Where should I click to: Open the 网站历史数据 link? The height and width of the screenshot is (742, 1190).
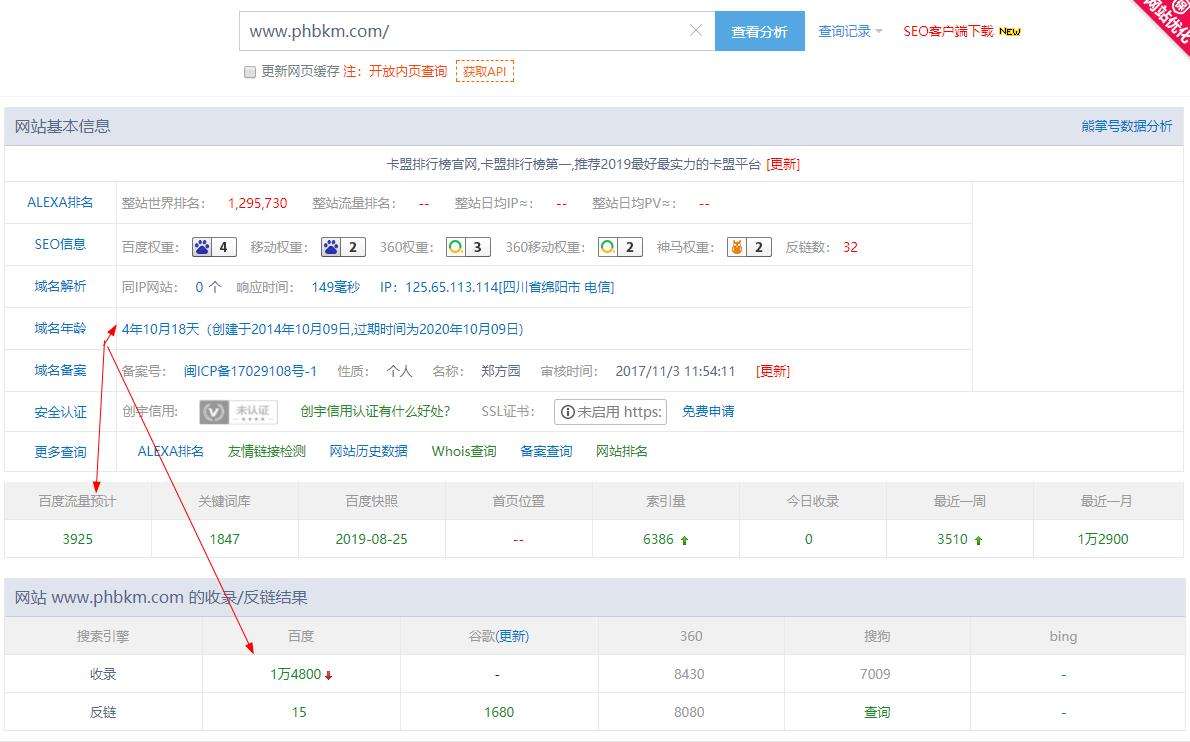[368, 451]
